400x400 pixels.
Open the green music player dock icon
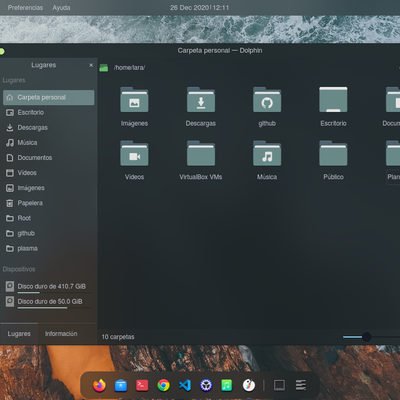227,385
